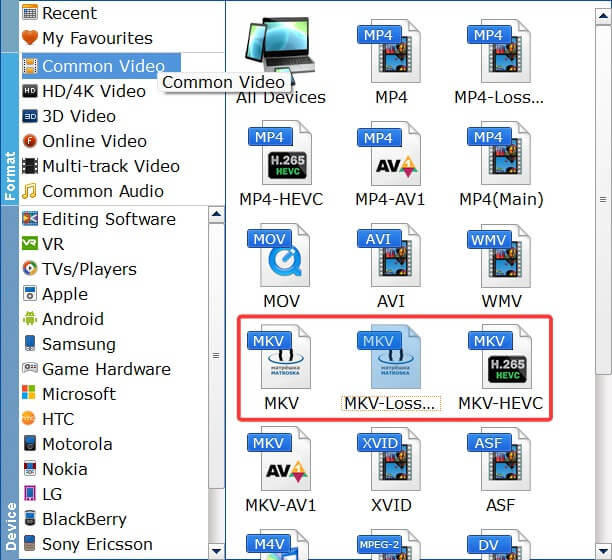Select the All Devices format icon
612x560 pixels.
click(x=281, y=49)
